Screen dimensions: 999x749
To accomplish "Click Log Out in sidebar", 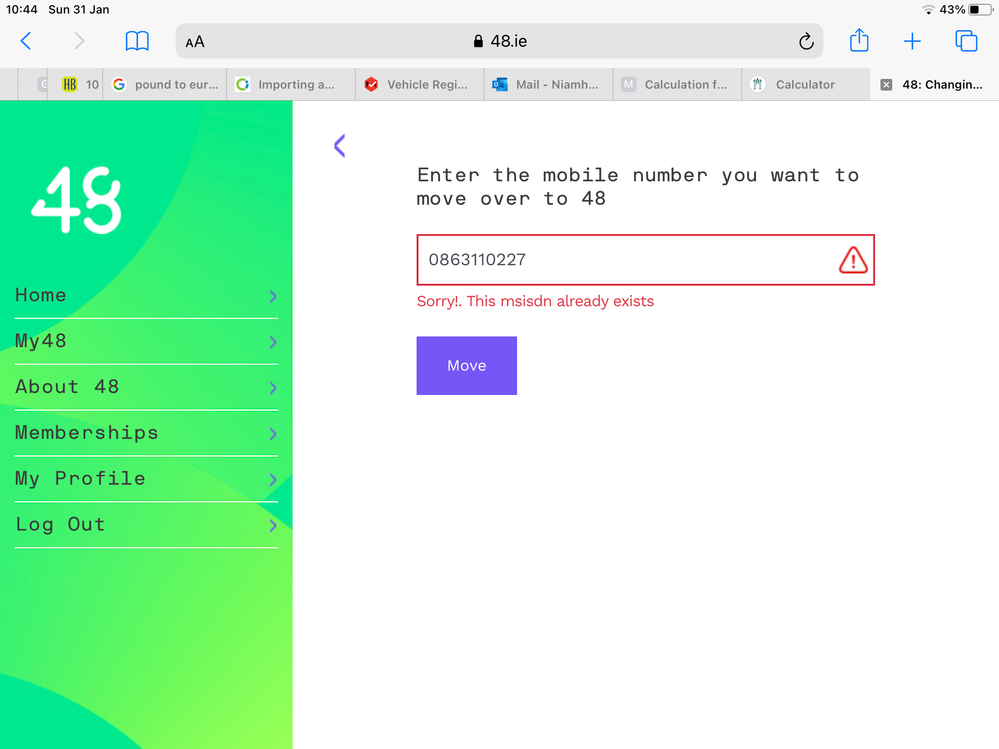I will click(60, 525).
